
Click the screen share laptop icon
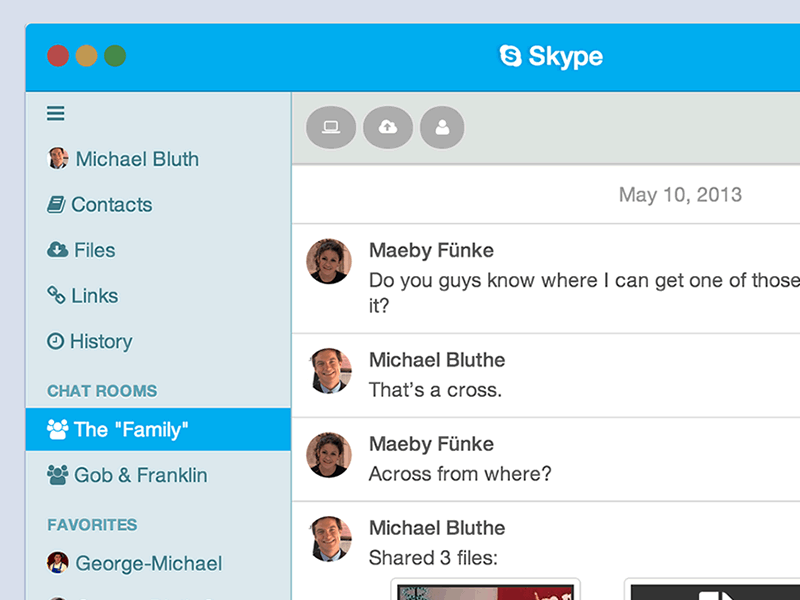pos(331,127)
